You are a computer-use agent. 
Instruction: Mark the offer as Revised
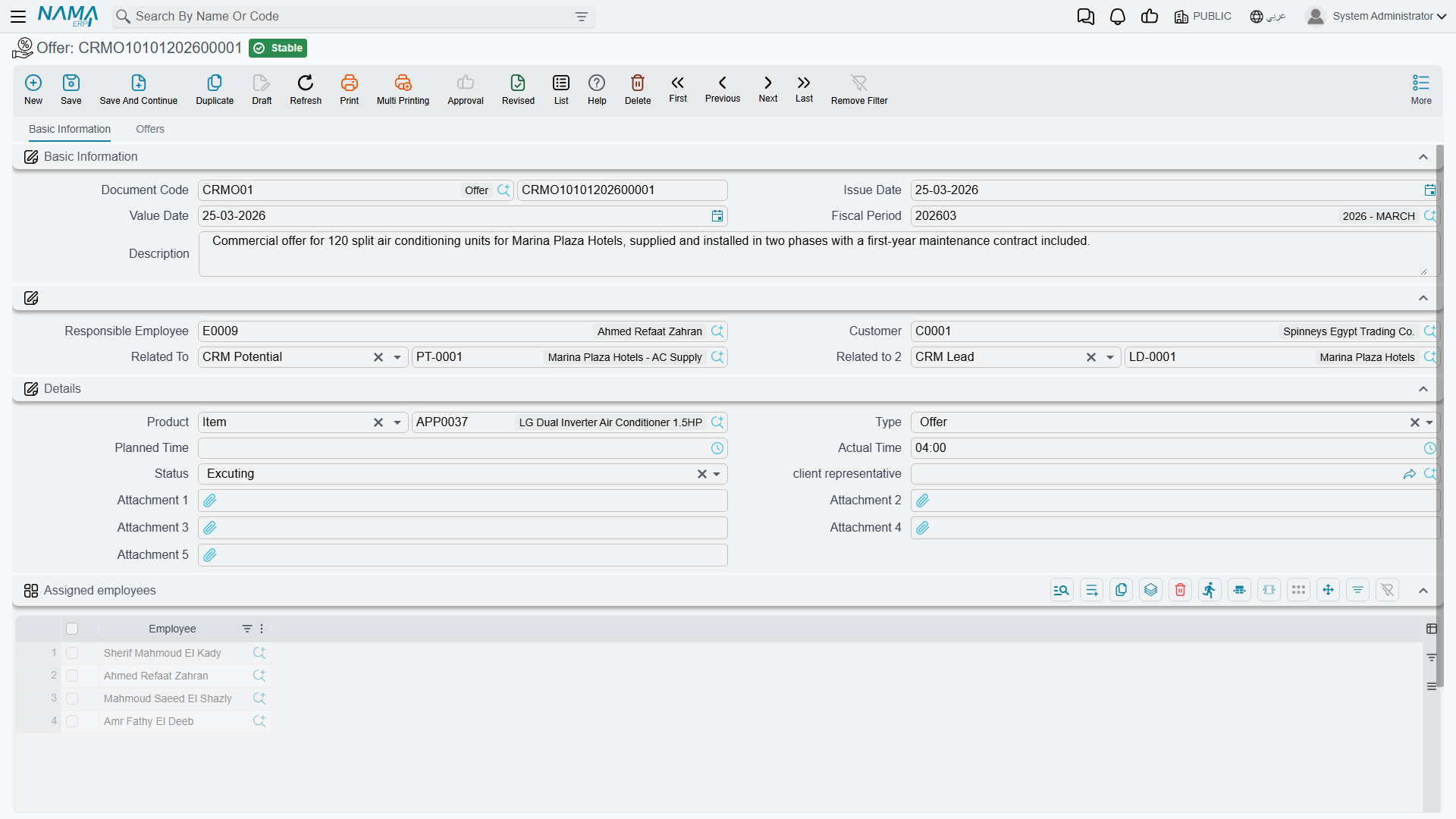pyautogui.click(x=518, y=89)
